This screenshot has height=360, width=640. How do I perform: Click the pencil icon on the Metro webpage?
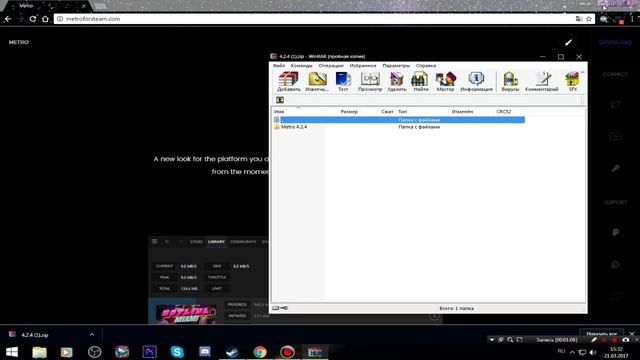[569, 42]
